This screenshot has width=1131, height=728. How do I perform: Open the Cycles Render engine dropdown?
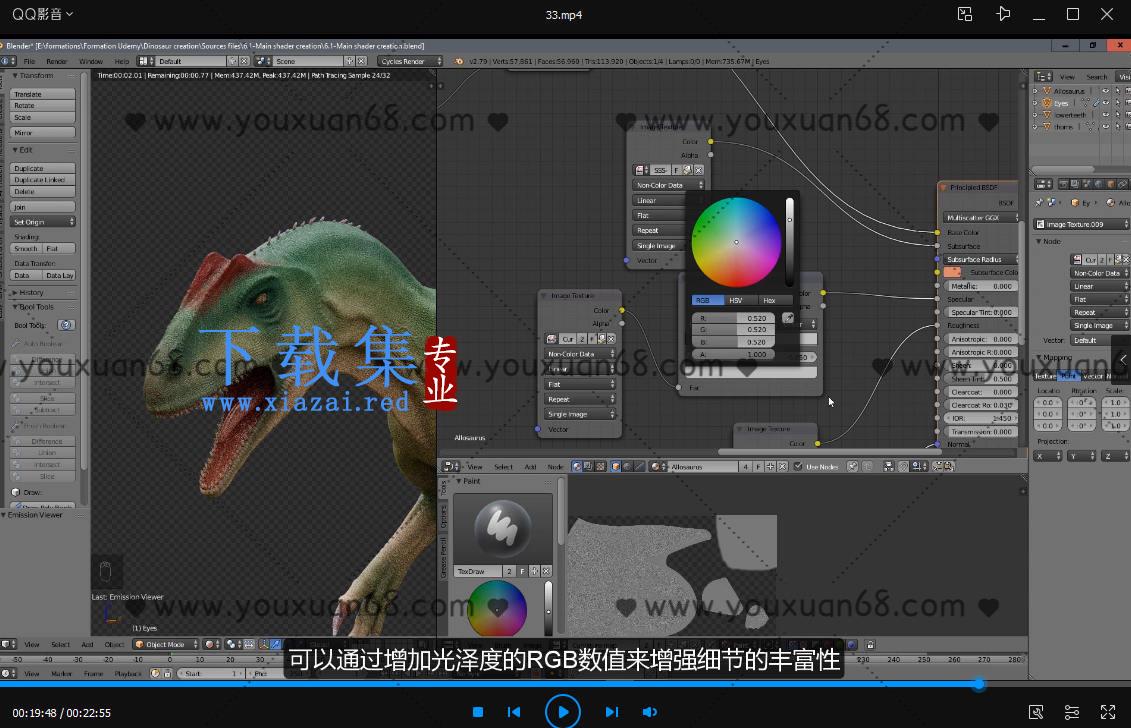tap(410, 61)
